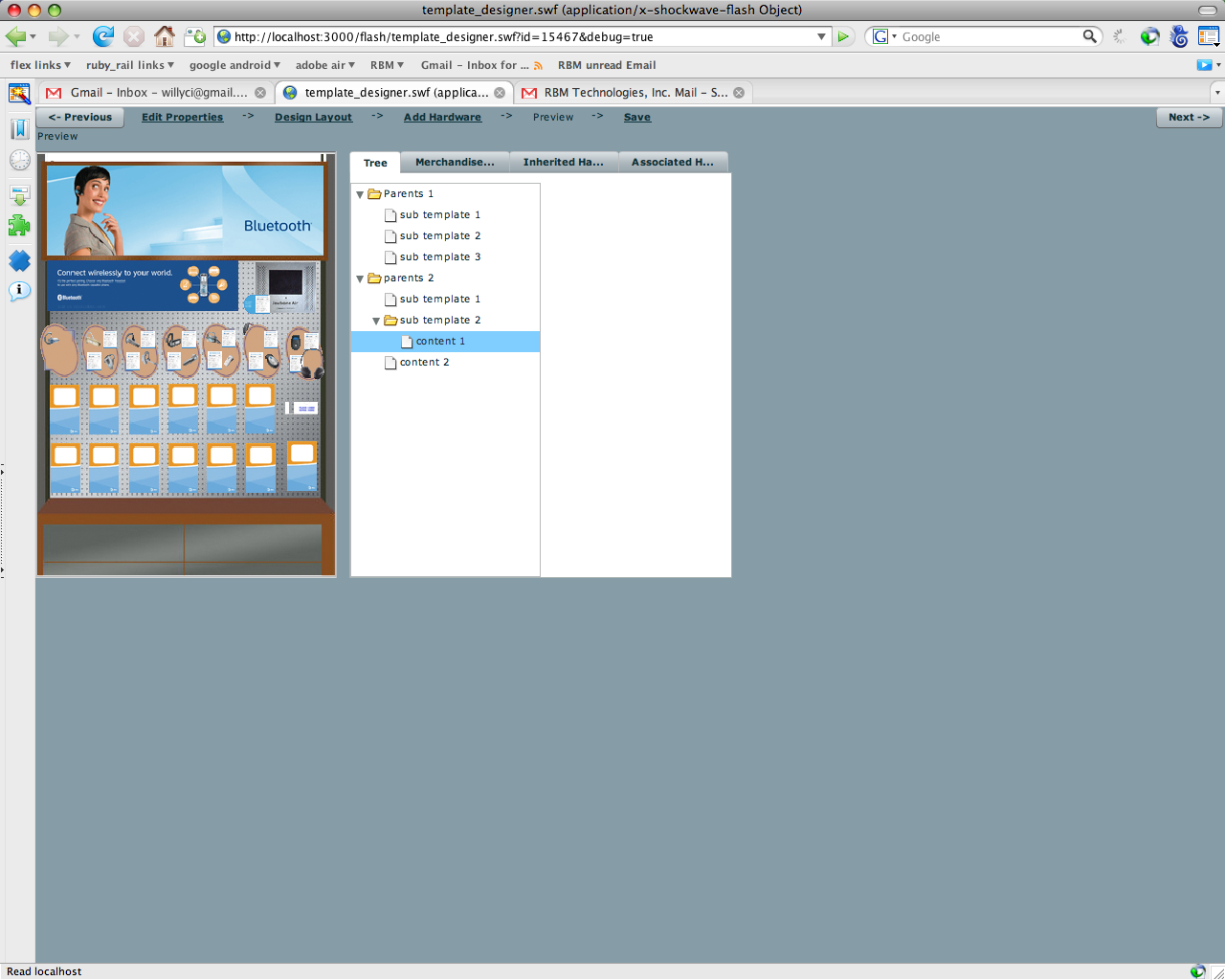The height and width of the screenshot is (980, 1225).
Task: Collapse the 'sub template 2' tree folder
Action: [376, 320]
